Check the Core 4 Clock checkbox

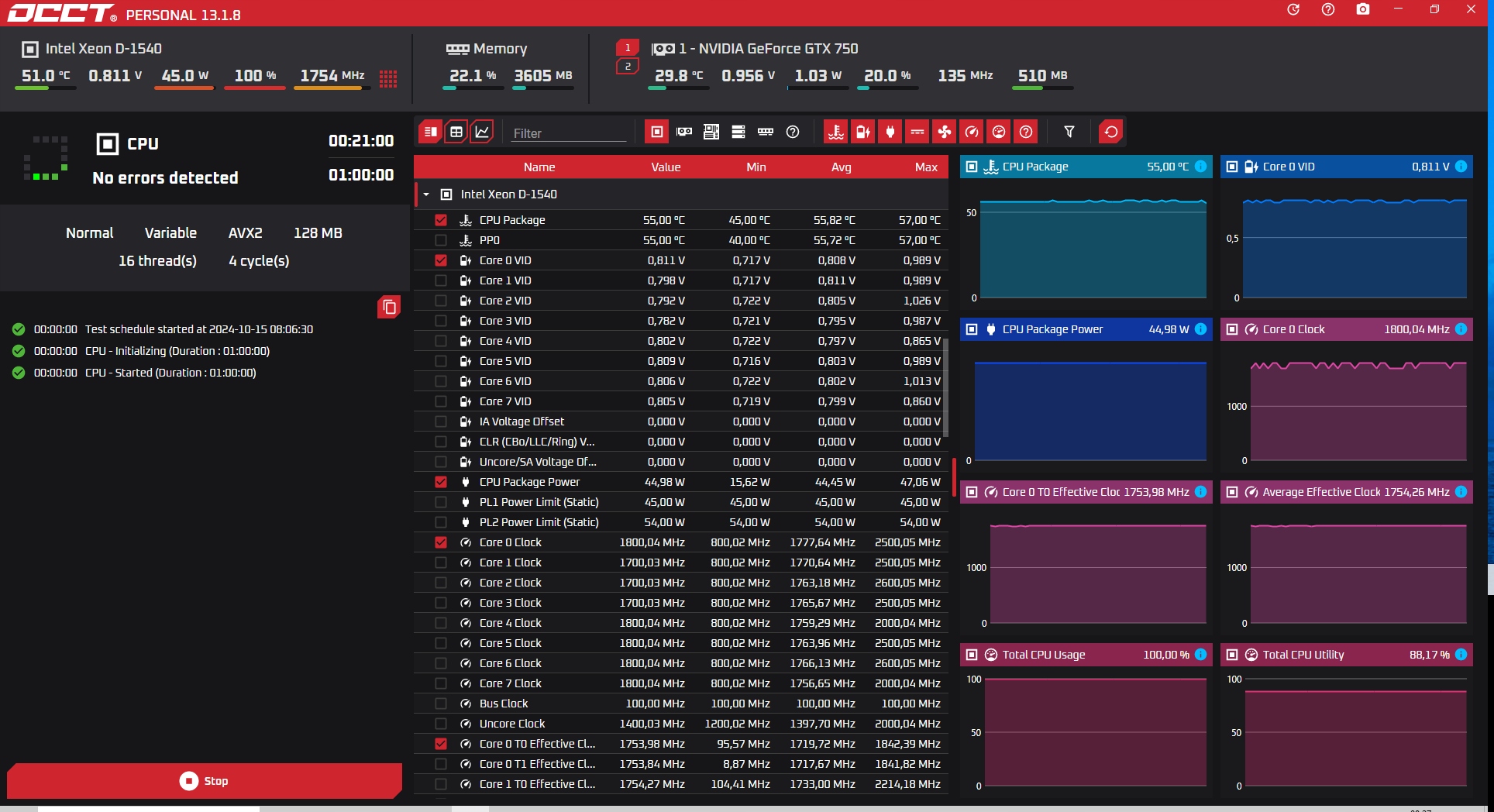click(x=441, y=623)
